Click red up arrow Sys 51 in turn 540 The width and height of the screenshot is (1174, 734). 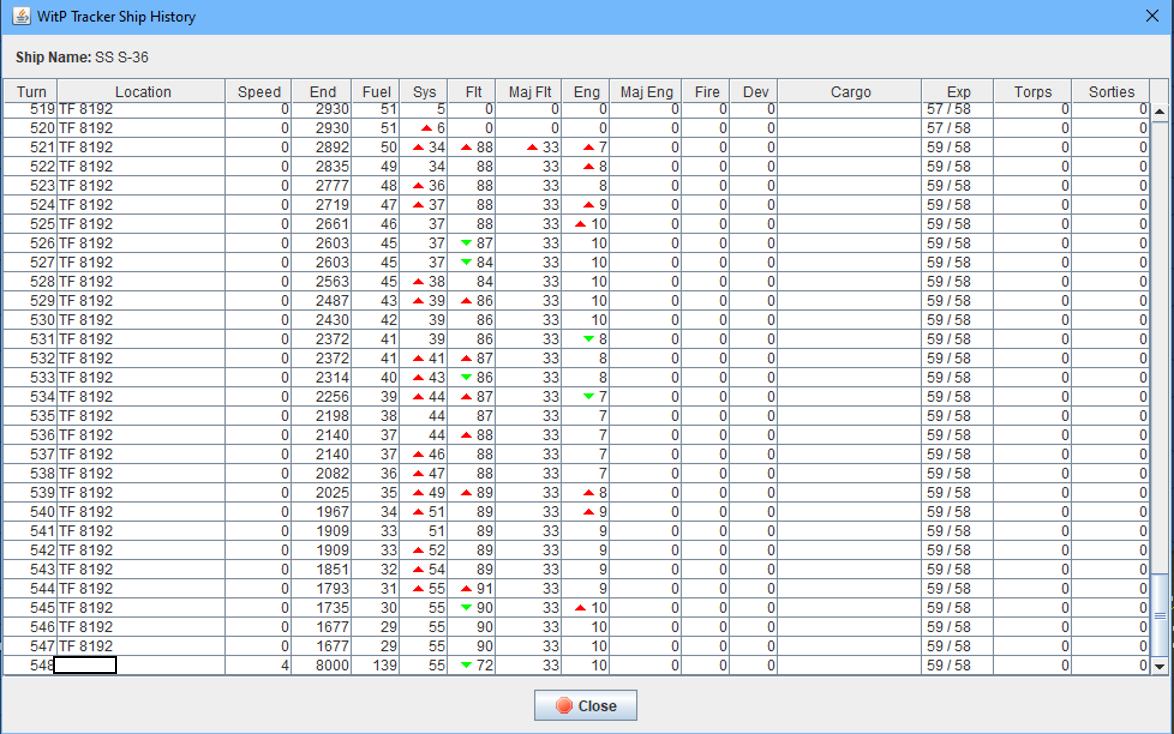tap(419, 512)
